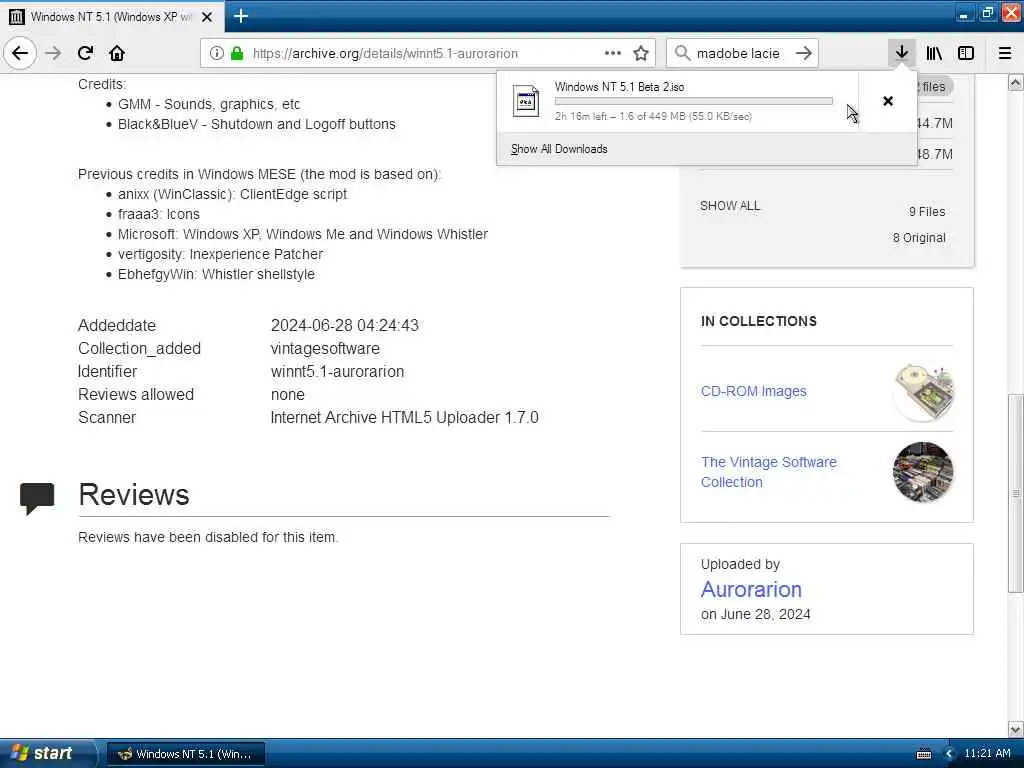Close the Windows NT 5.1 tab
This screenshot has height=768, width=1024.
click(206, 17)
